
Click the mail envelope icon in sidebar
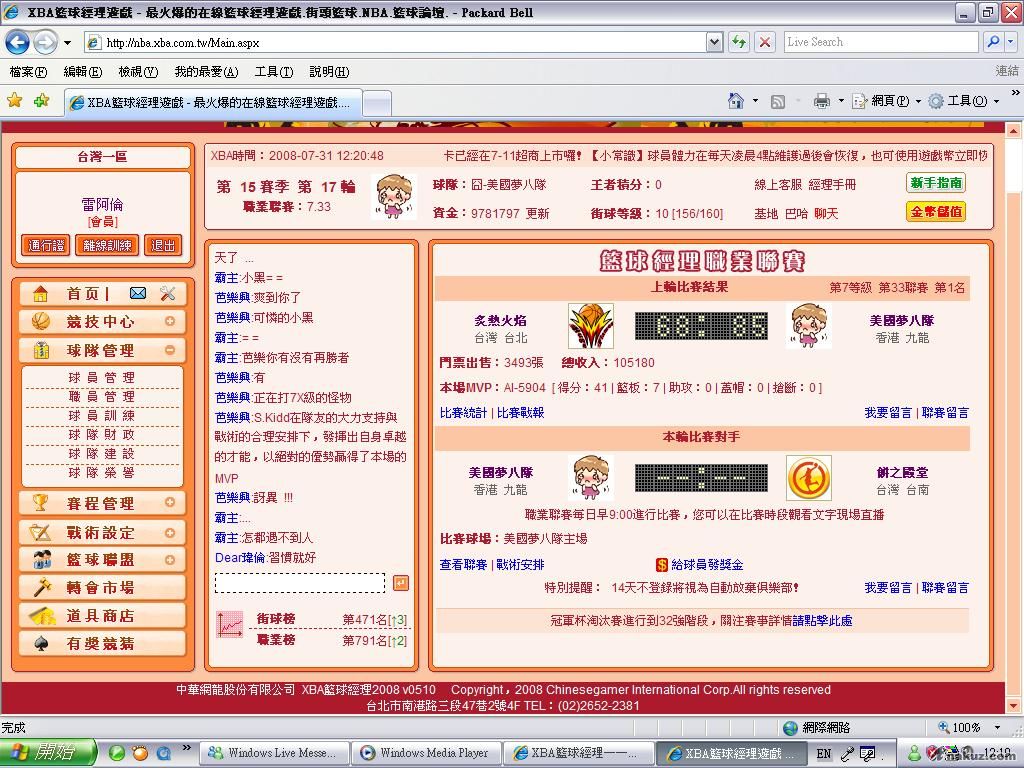138,293
